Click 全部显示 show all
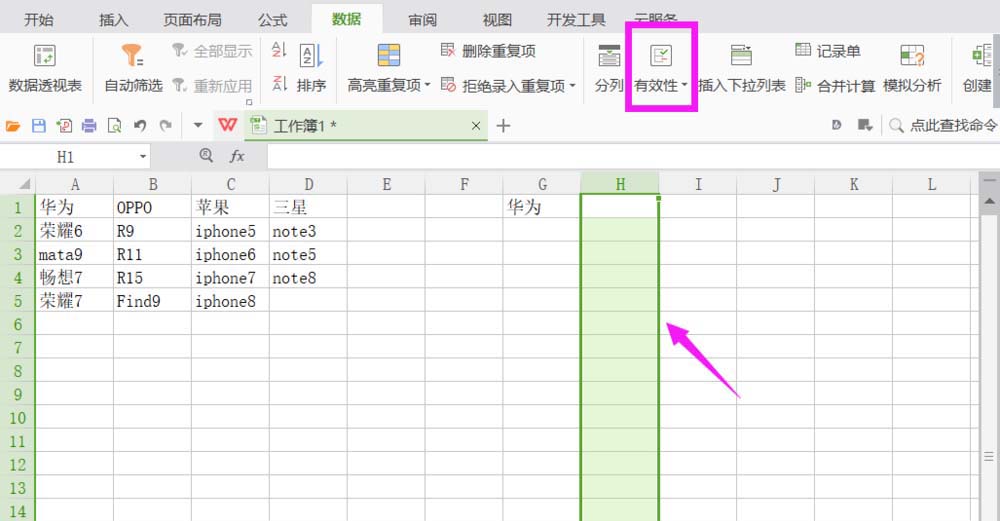 click(x=212, y=51)
